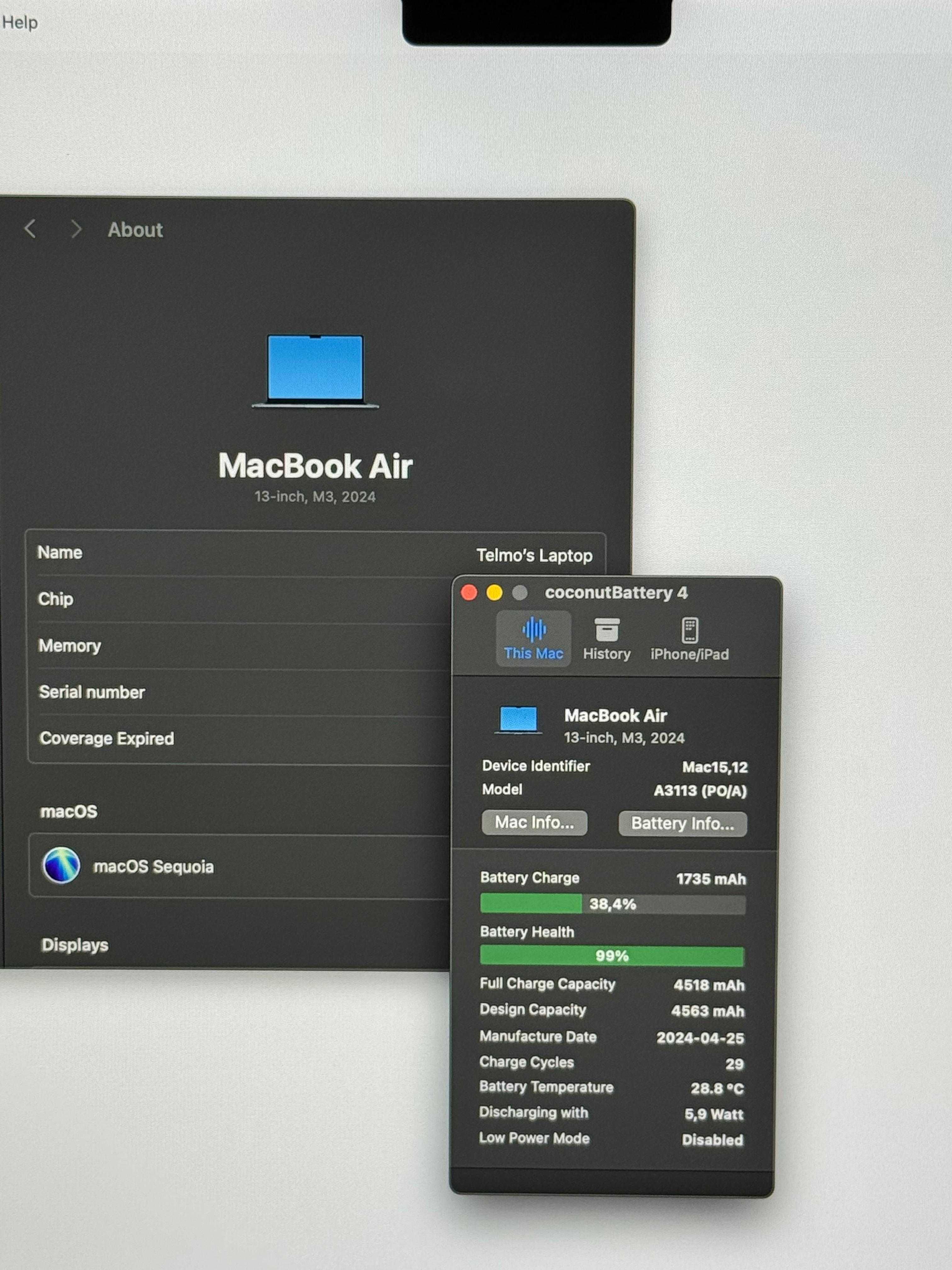Click the Model value A3113 (PO/A)
Image resolution: width=952 pixels, height=1270 pixels.
pos(700,791)
